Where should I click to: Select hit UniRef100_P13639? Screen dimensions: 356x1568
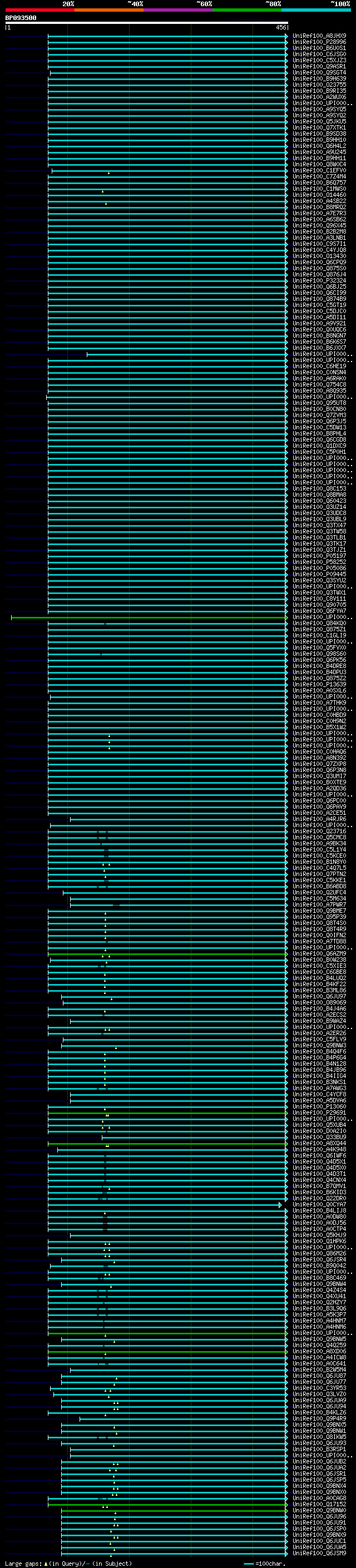click(319, 684)
